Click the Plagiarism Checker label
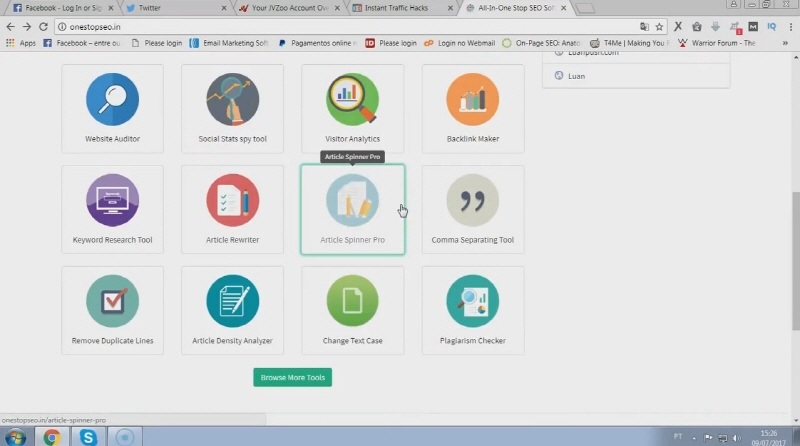 [472, 341]
